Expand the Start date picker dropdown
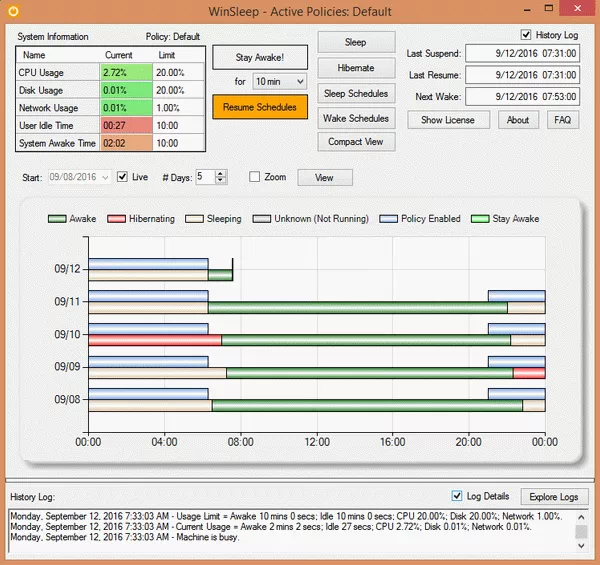600x565 pixels. (x=105, y=177)
